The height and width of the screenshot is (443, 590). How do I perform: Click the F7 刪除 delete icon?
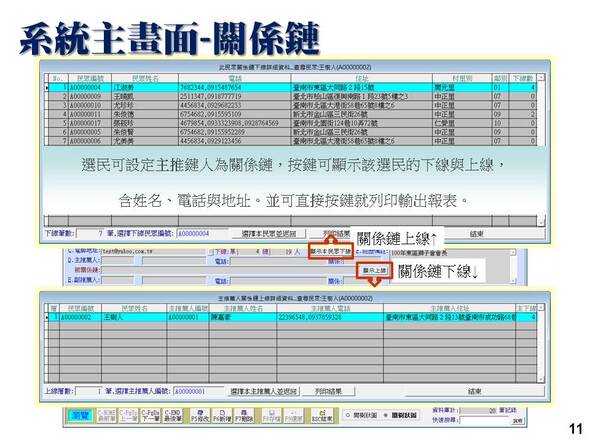click(244, 415)
